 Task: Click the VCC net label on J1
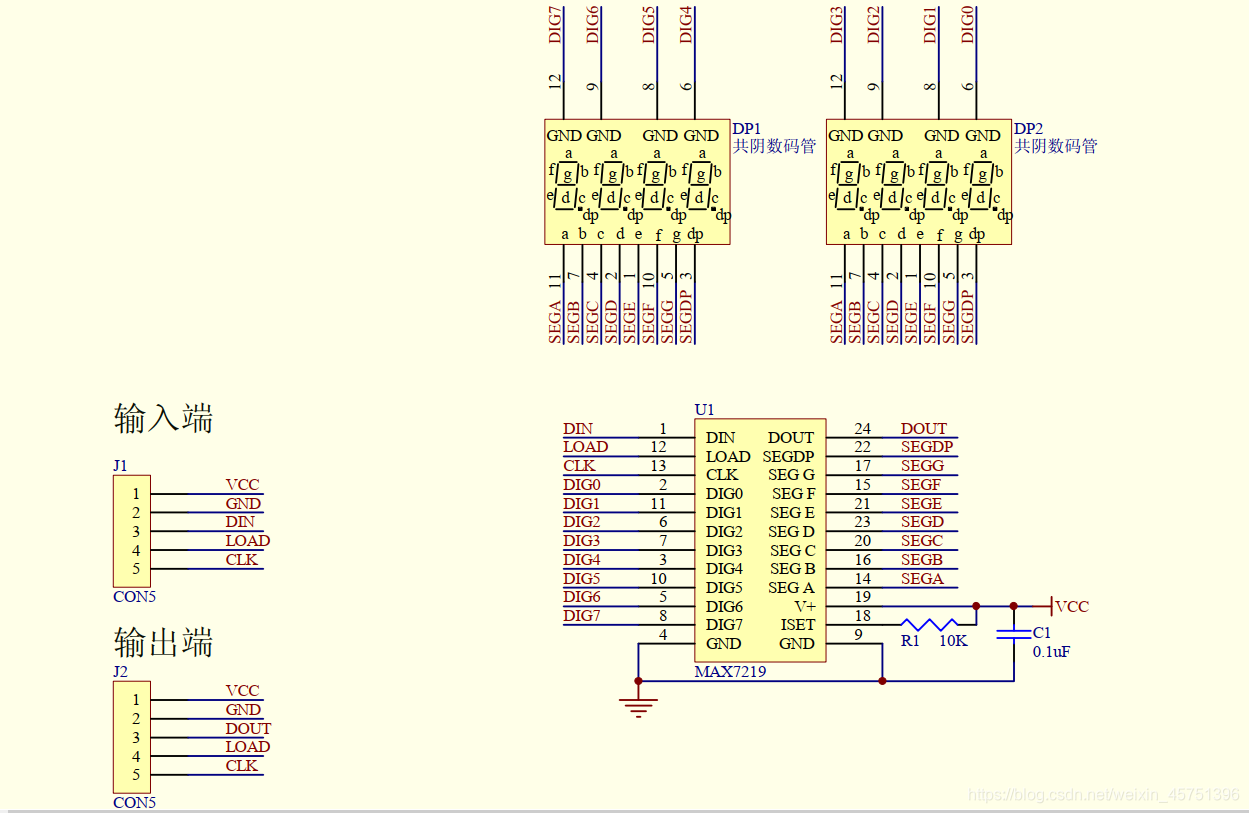click(x=242, y=485)
